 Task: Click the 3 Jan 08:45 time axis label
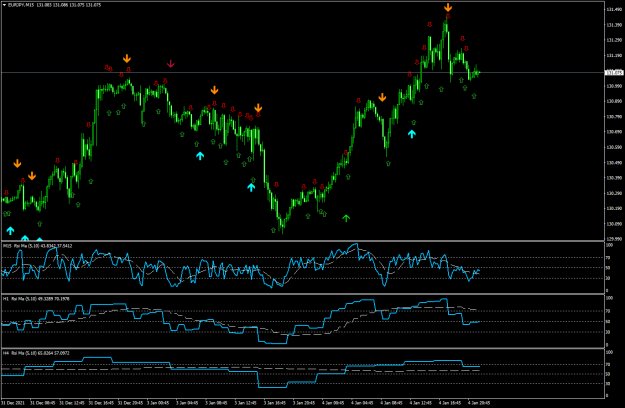[216, 403]
